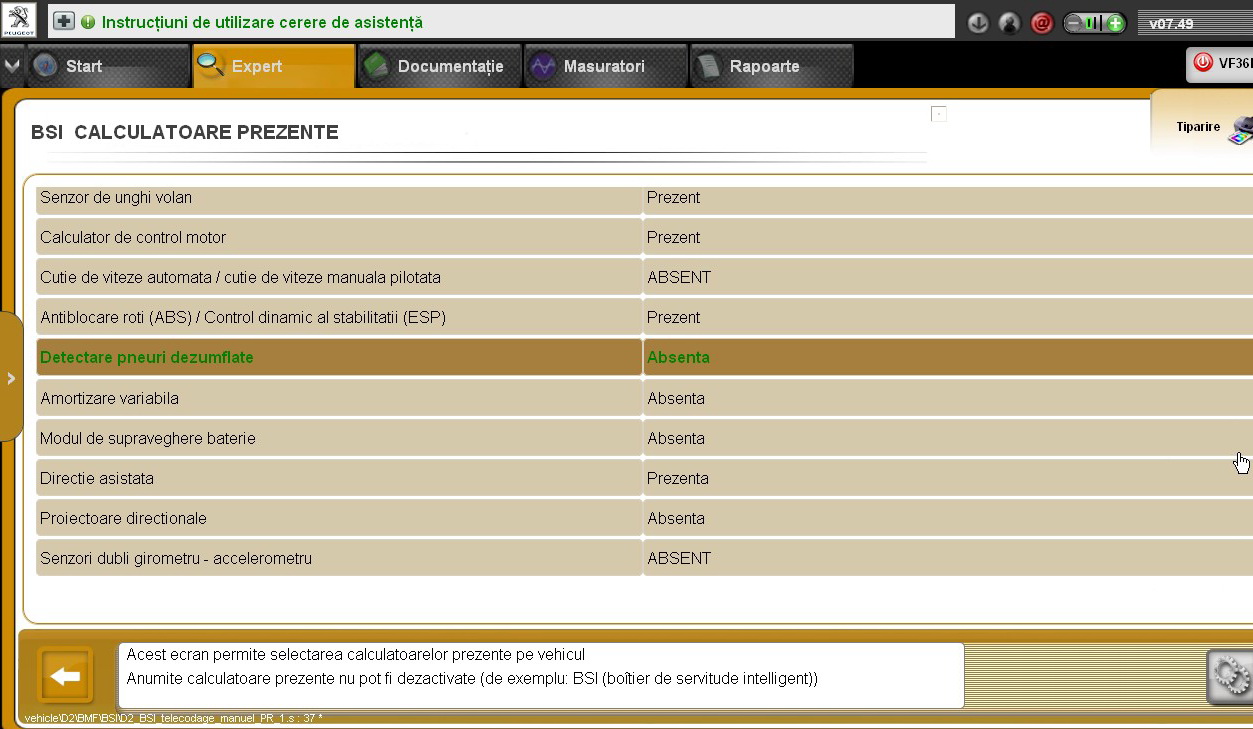Click 'Prezent' value for Senzor de unghi volan
Viewport: 1253px width, 729px height.
click(673, 198)
